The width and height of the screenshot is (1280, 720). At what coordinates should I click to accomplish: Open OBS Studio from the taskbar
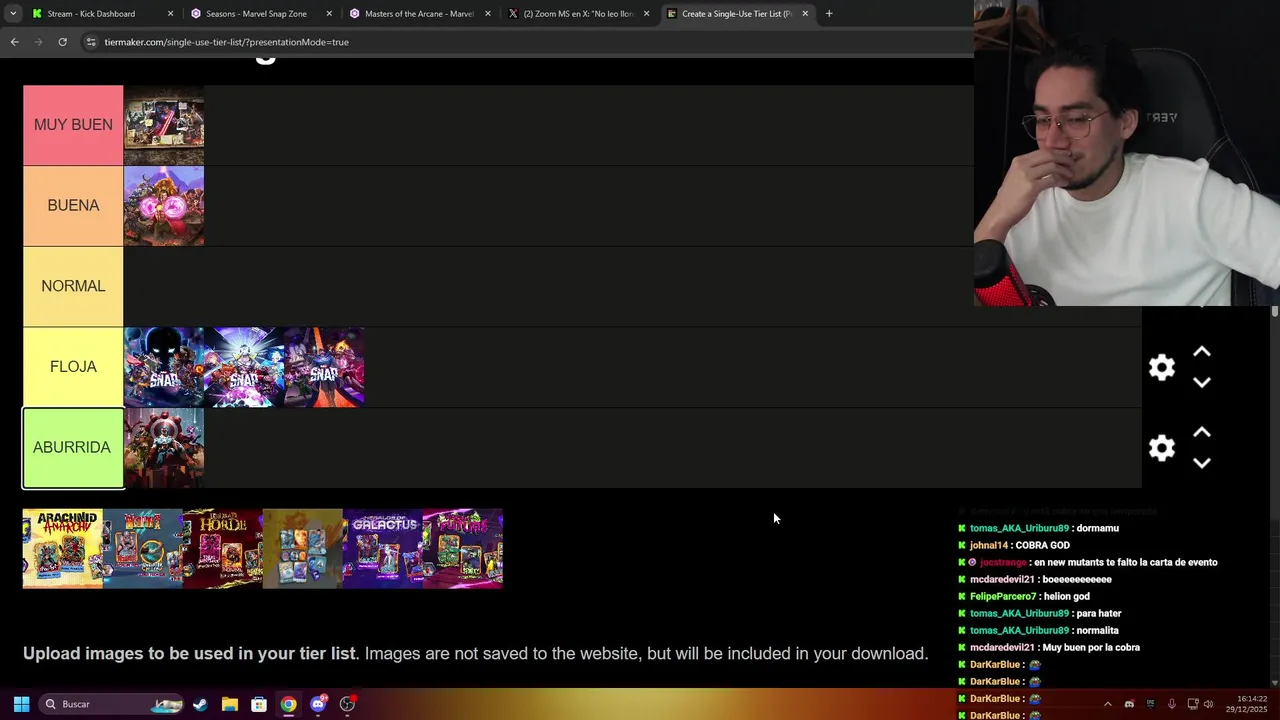coord(347,704)
